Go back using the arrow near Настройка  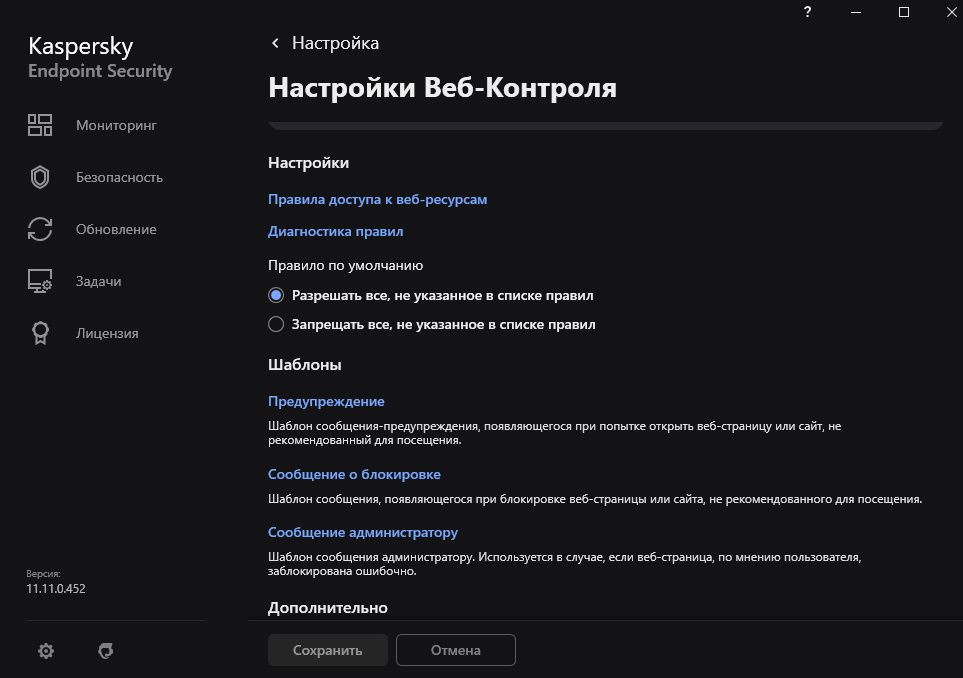pos(275,43)
